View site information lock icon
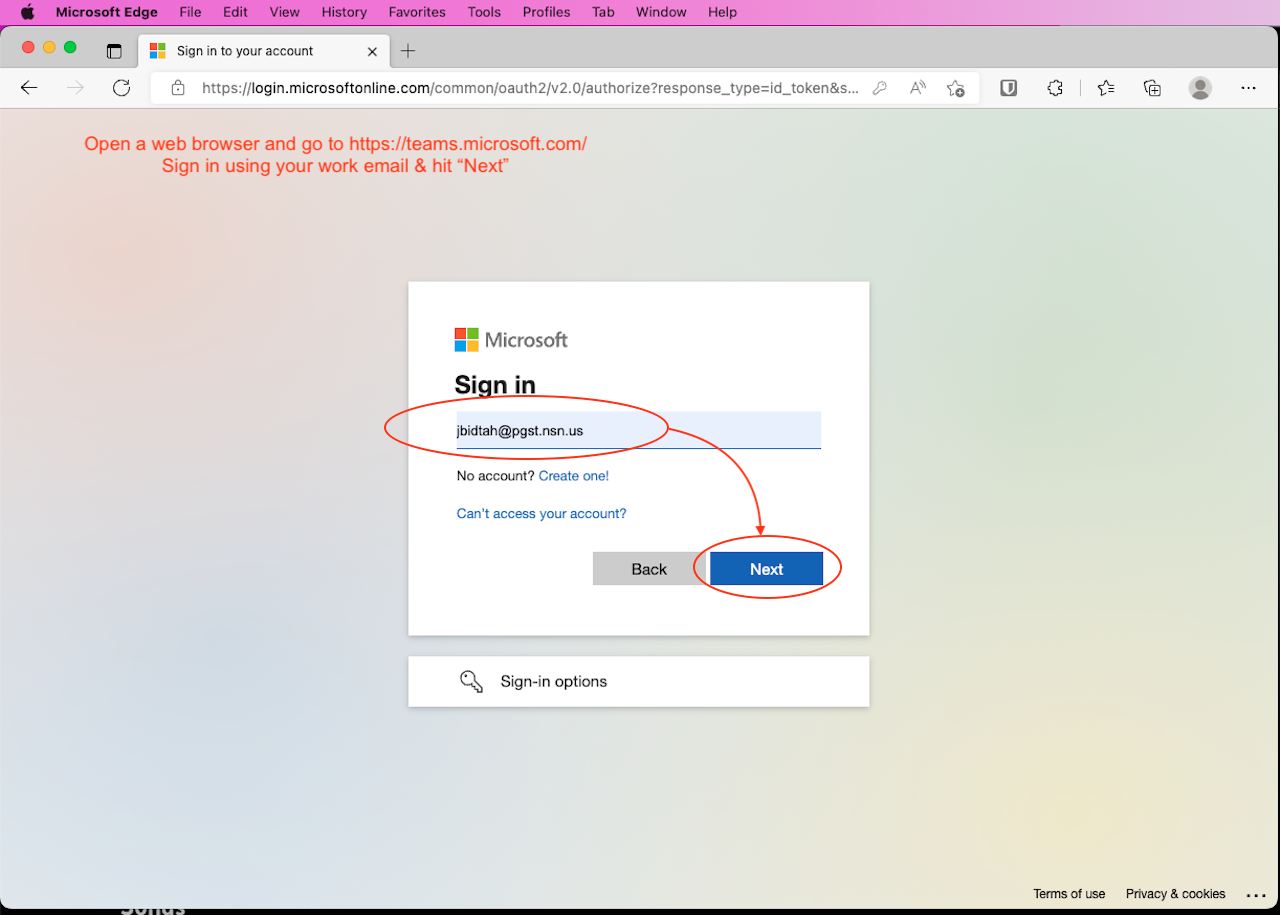Screen dimensions: 1280x915 (178, 88)
